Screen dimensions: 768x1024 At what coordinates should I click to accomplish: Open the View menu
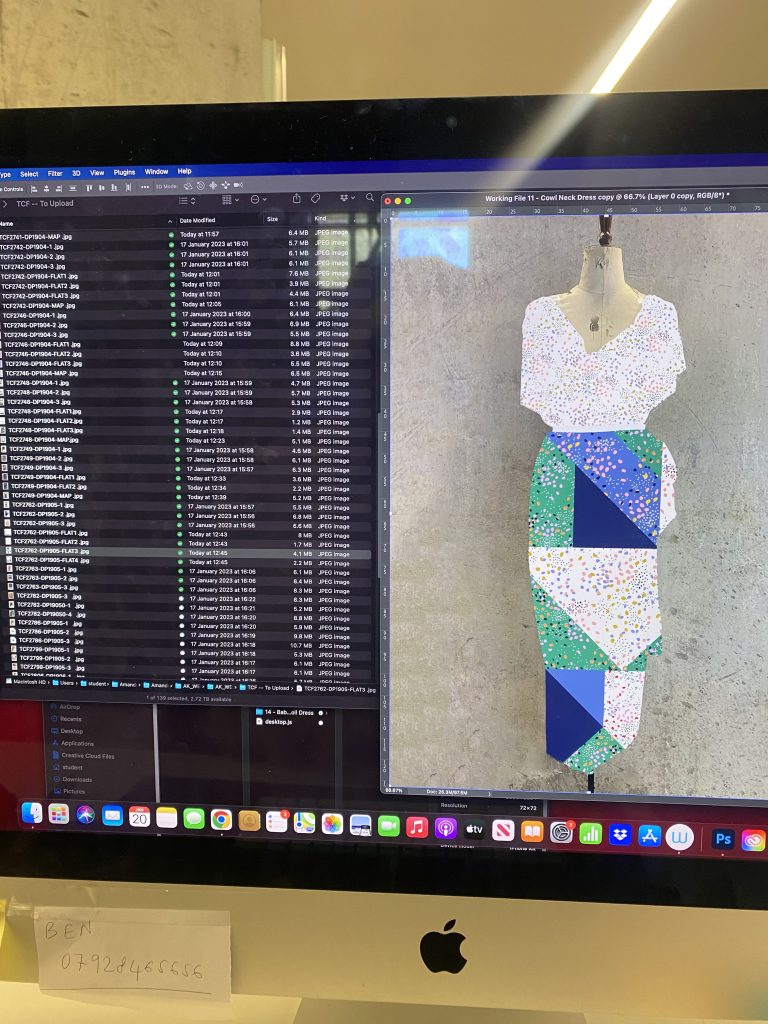97,172
